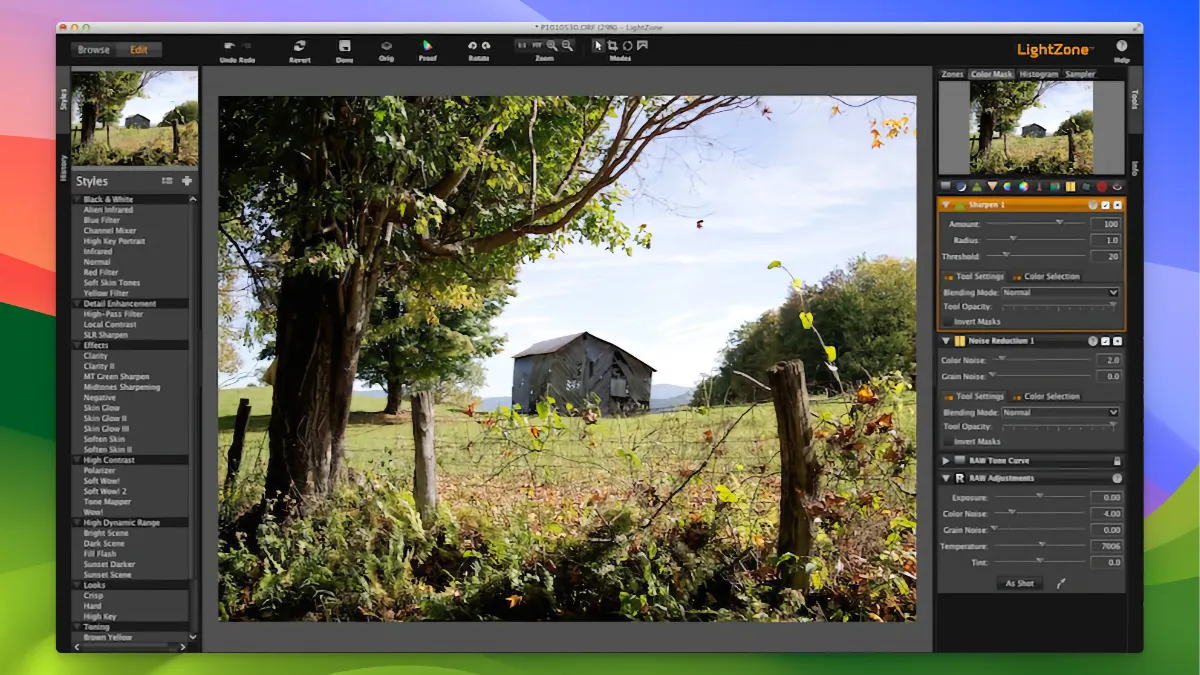
Task: Click the zoom in magnifier icon
Action: coord(551,44)
